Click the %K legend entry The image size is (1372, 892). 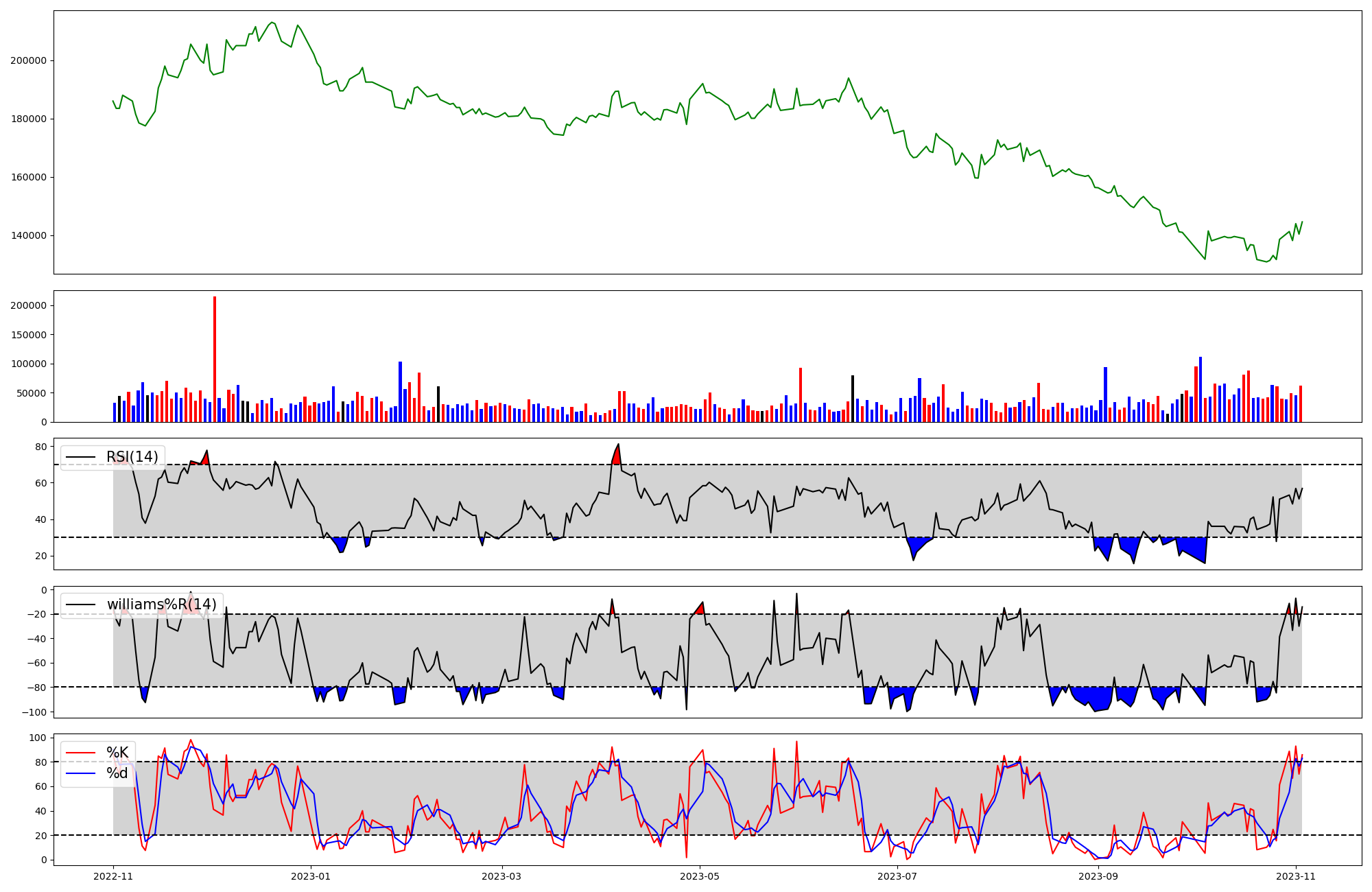tap(117, 753)
